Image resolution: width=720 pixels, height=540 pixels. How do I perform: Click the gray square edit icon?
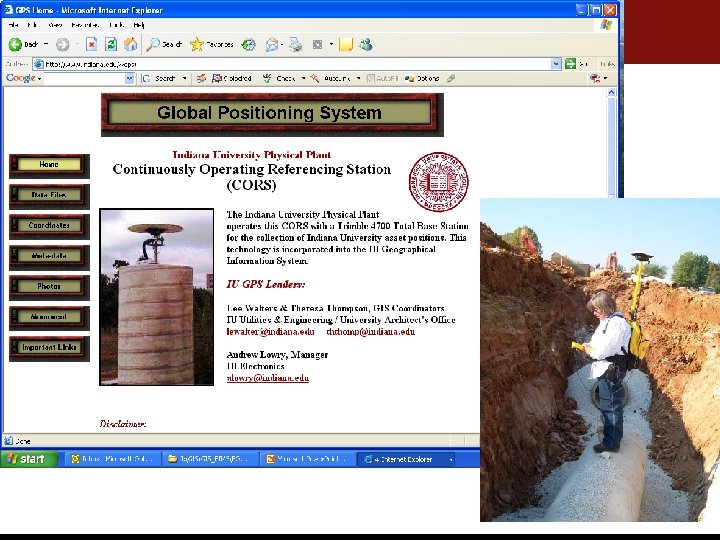pos(317,45)
